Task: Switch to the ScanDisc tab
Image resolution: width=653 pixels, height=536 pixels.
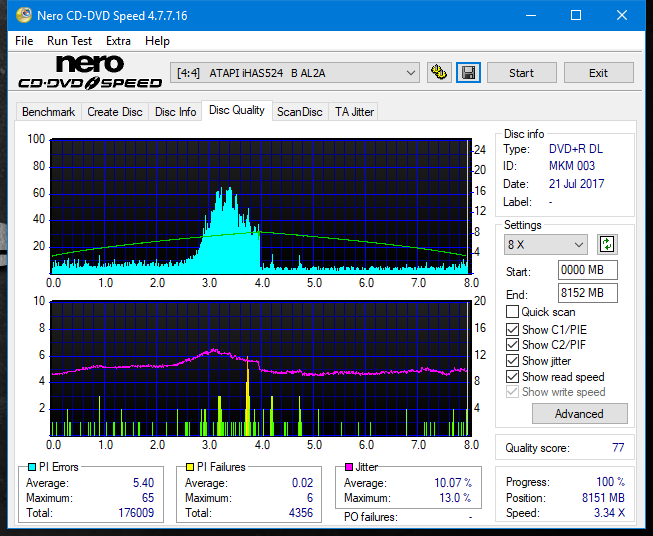Action: click(x=300, y=112)
